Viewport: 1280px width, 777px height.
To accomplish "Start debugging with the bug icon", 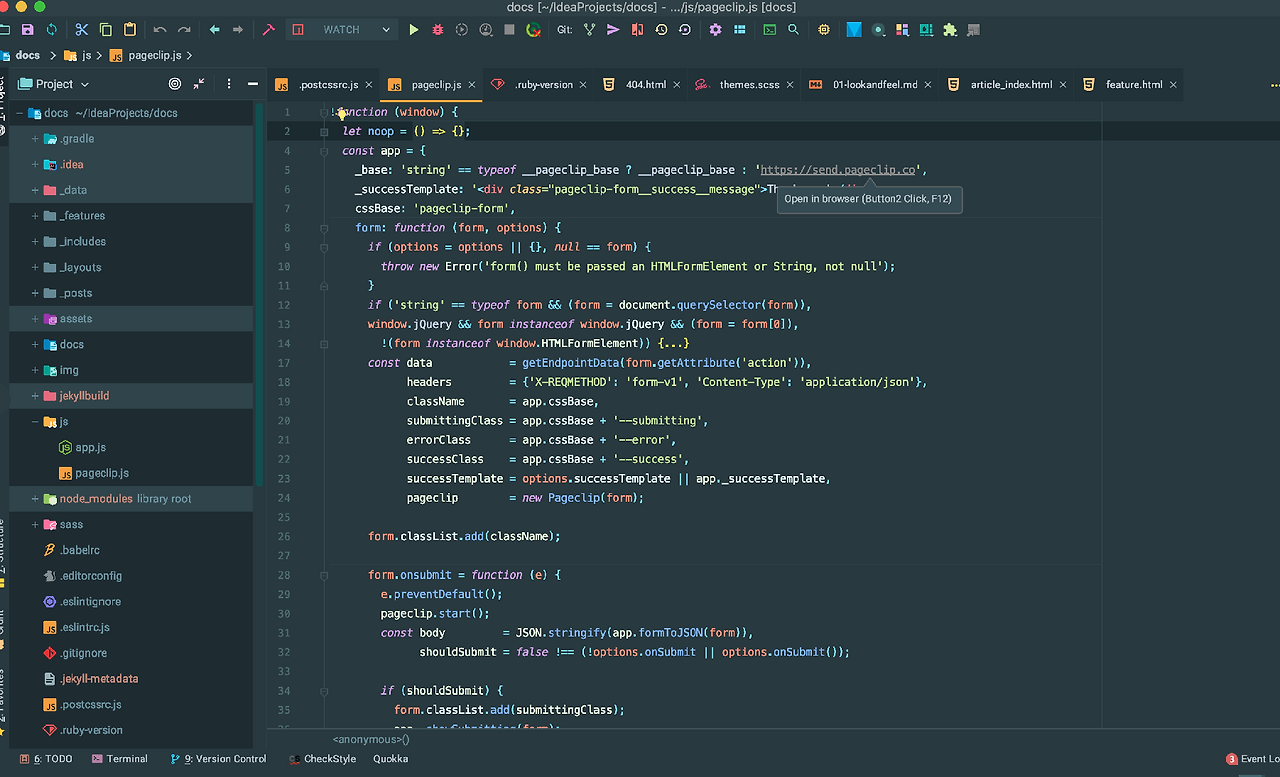I will coord(438,30).
